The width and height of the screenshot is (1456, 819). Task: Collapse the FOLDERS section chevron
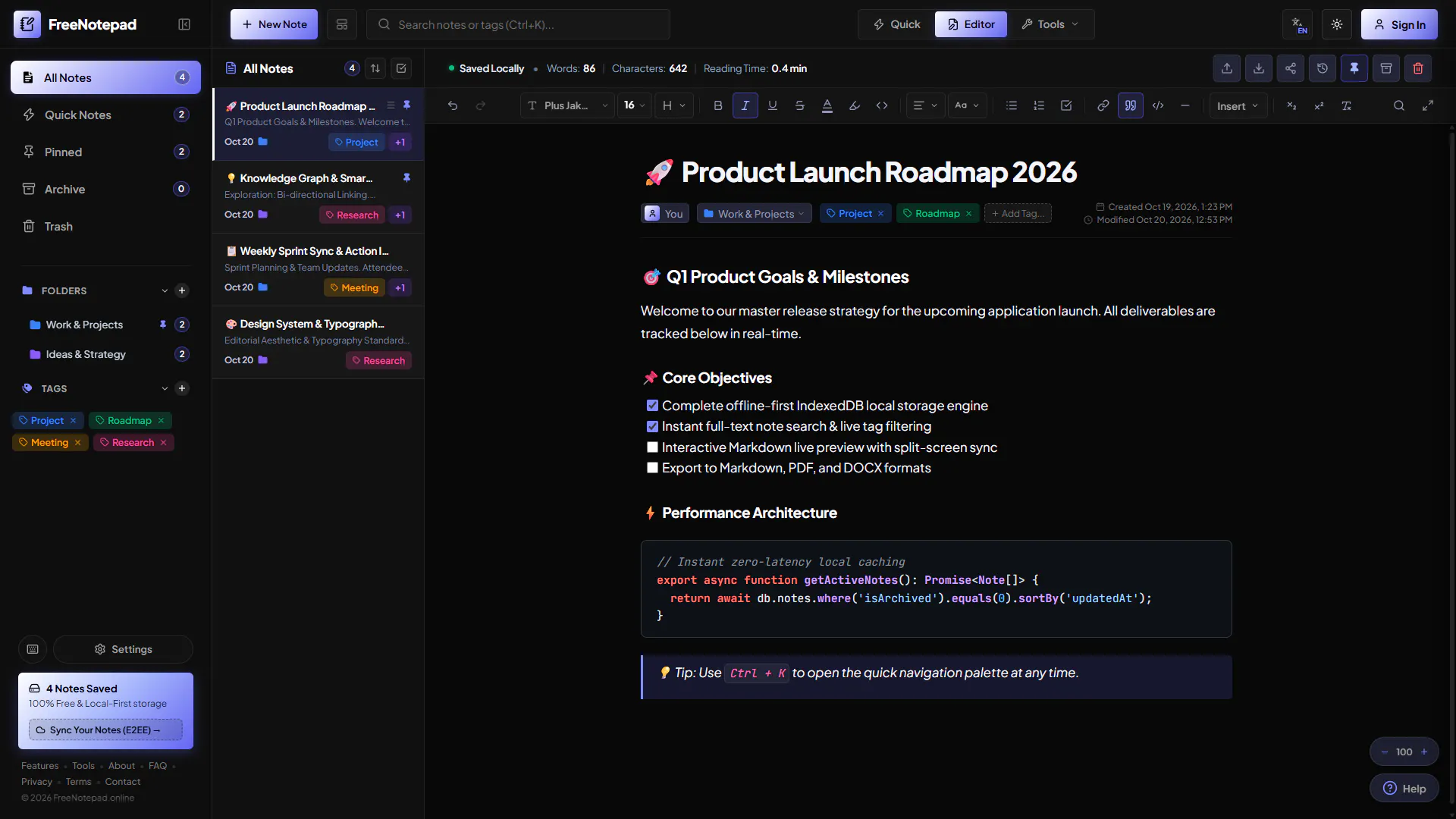click(165, 290)
